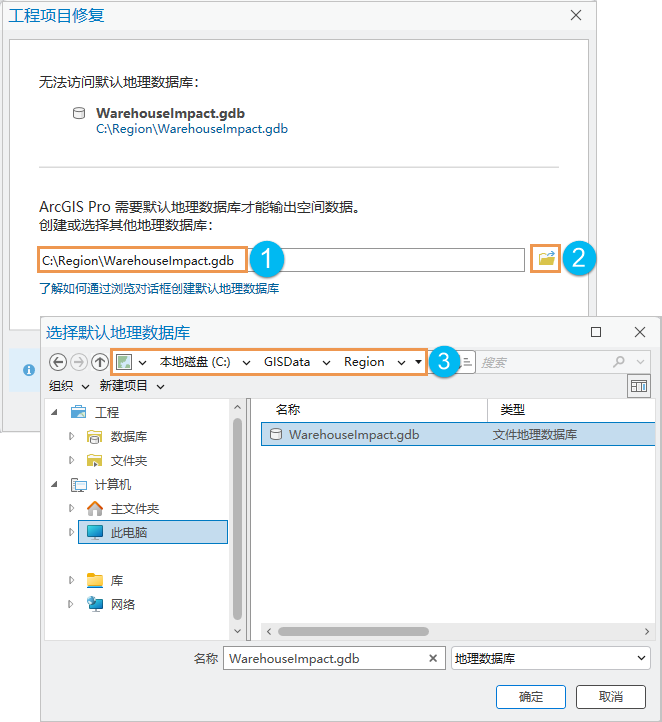Expand the 文件夹 tree node

coord(71,460)
